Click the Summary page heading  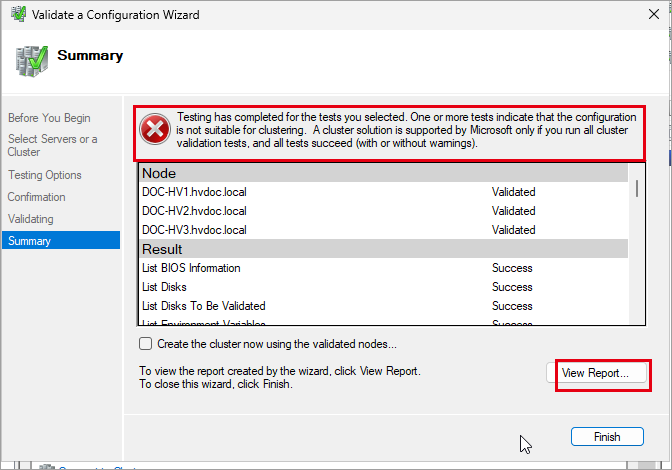90,55
